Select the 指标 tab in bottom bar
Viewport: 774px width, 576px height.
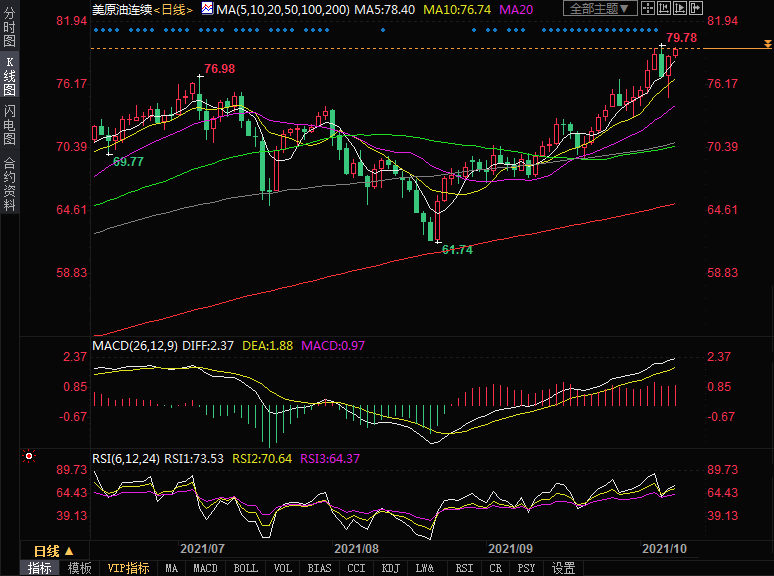[x=40, y=568]
